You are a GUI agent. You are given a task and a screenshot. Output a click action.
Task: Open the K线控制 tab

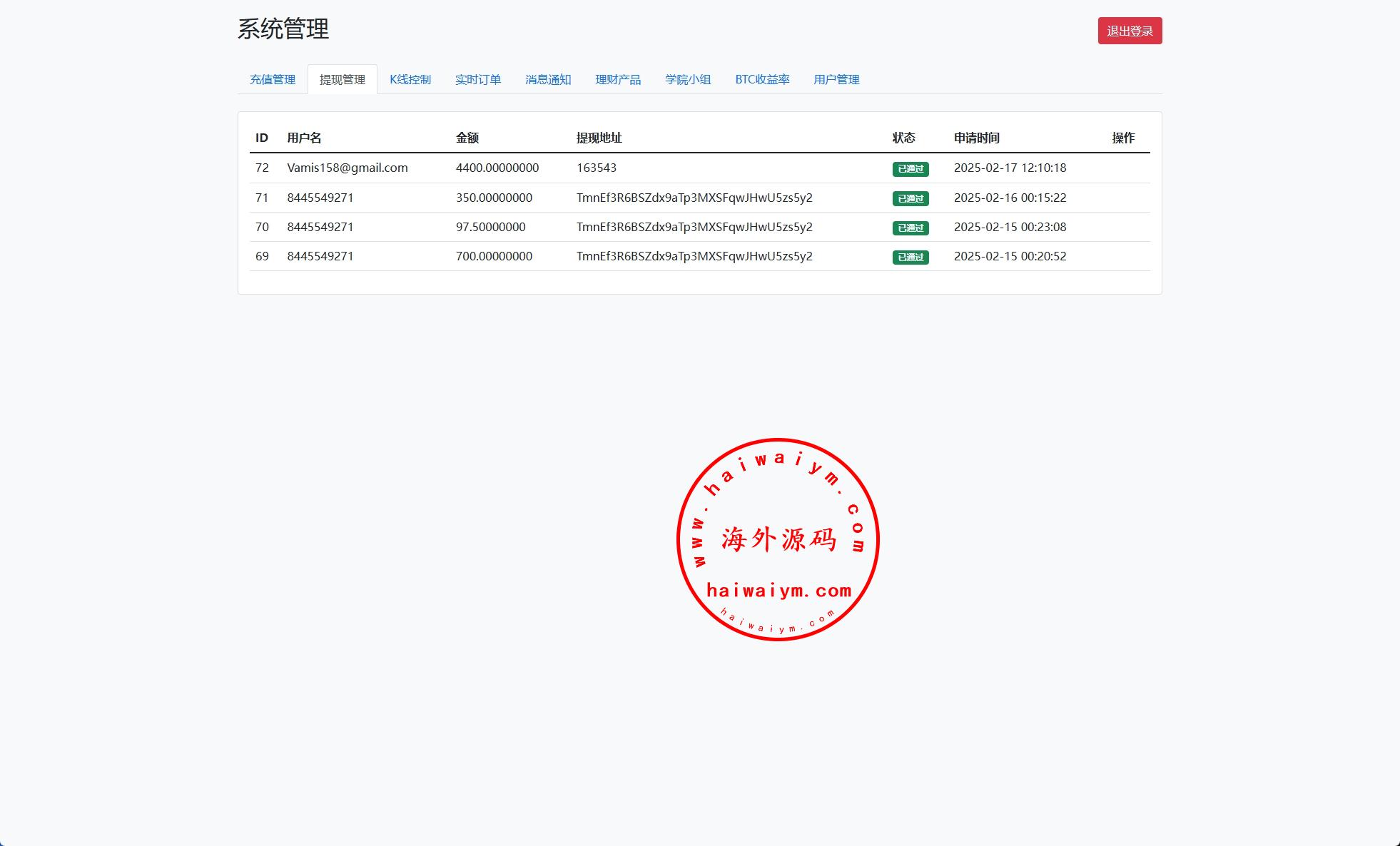[410, 79]
